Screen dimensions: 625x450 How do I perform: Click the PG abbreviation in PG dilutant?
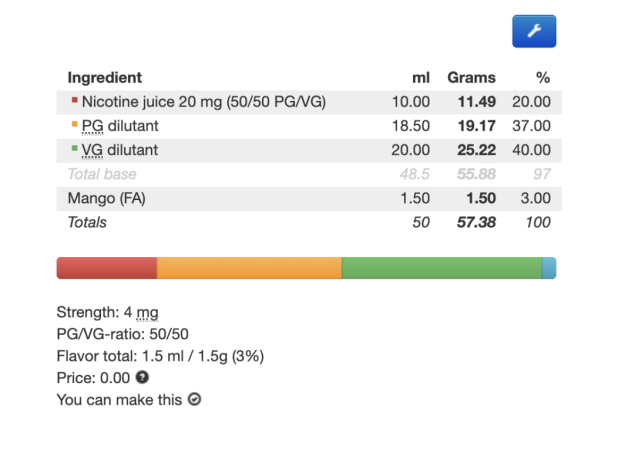point(92,126)
